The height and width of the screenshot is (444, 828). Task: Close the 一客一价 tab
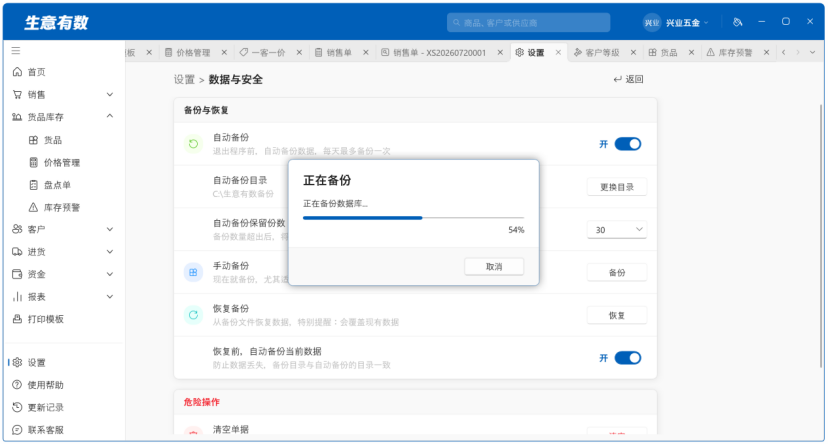[299, 52]
